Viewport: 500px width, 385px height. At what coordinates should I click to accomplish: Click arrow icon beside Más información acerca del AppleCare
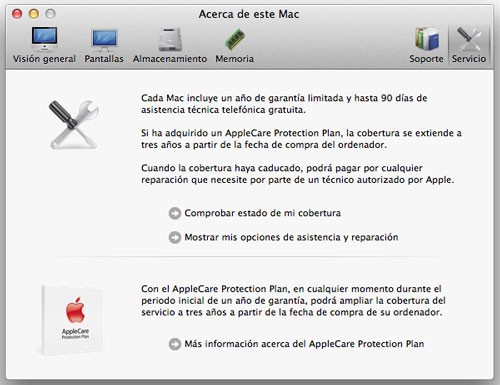175,344
